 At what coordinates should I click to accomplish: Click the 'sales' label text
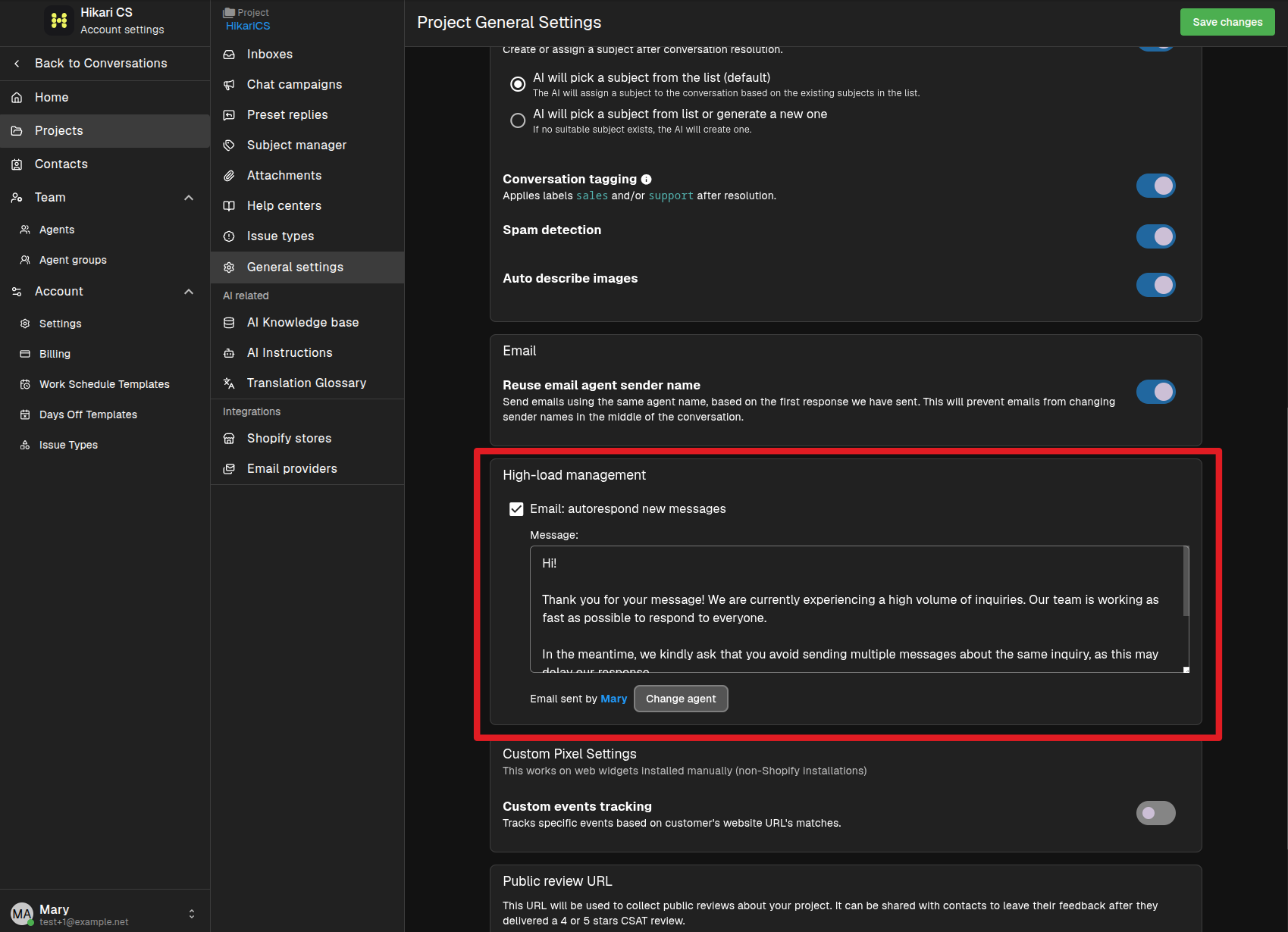point(592,196)
